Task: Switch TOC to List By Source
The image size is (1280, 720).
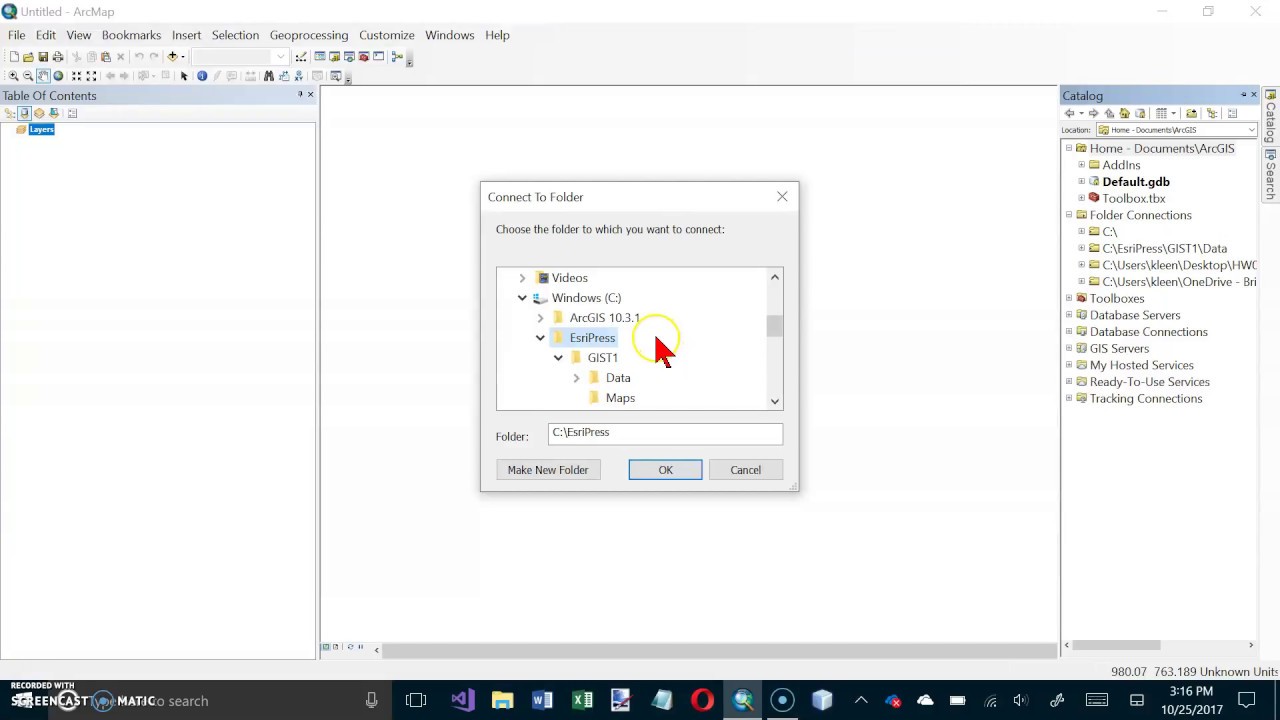Action: pyautogui.click(x=24, y=113)
